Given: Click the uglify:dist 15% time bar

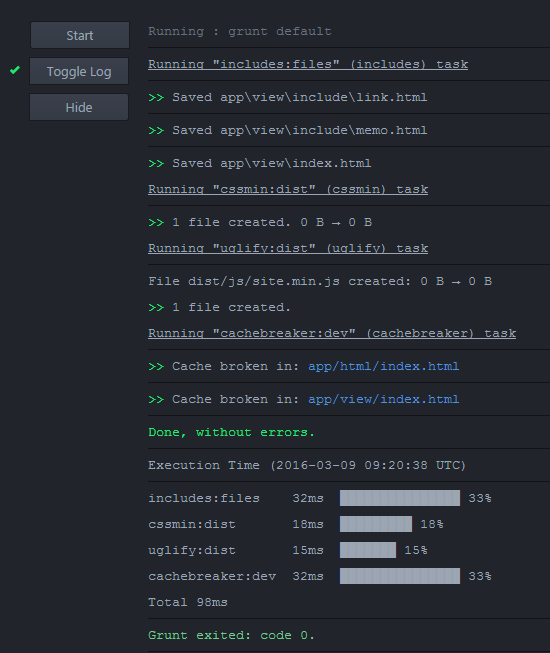Looking at the screenshot, I should coord(368,550).
